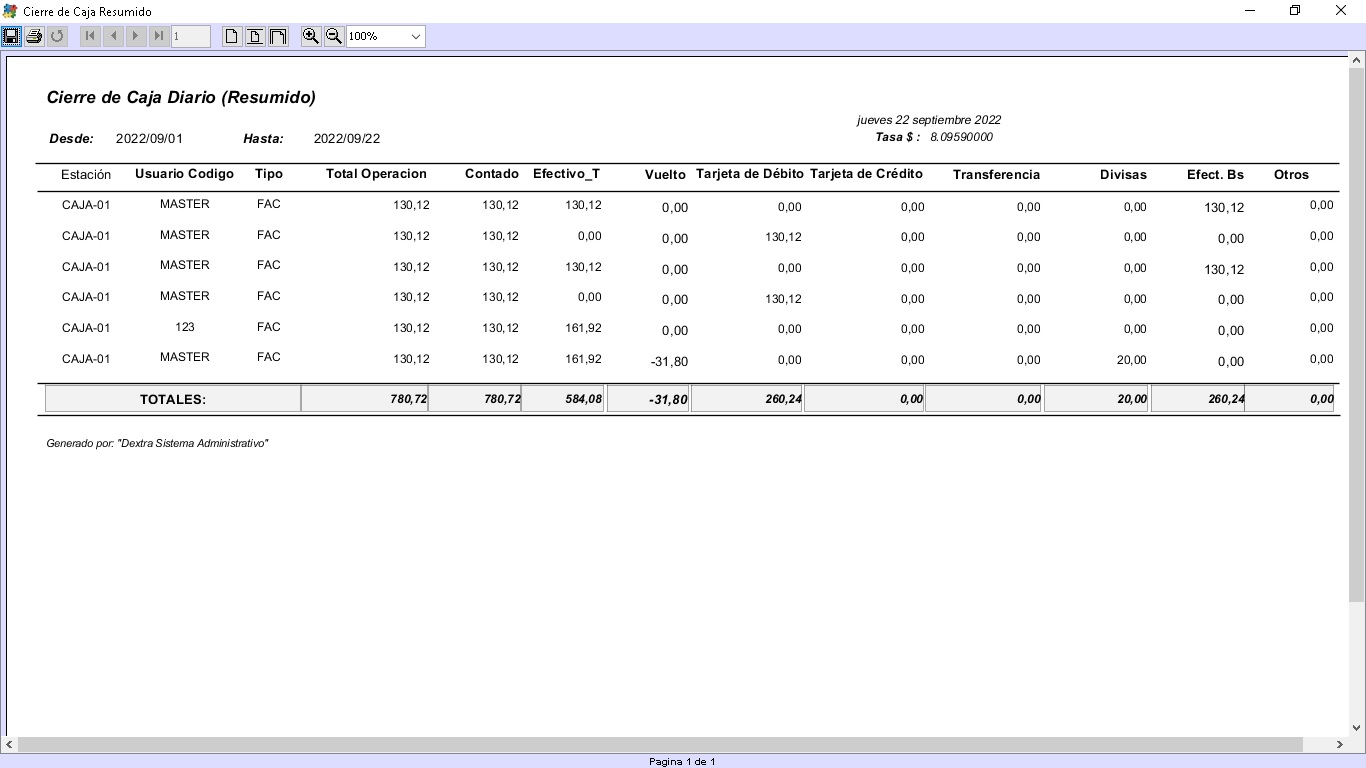The height and width of the screenshot is (768, 1366).
Task: Click the app icon in the title bar
Action: (11, 11)
